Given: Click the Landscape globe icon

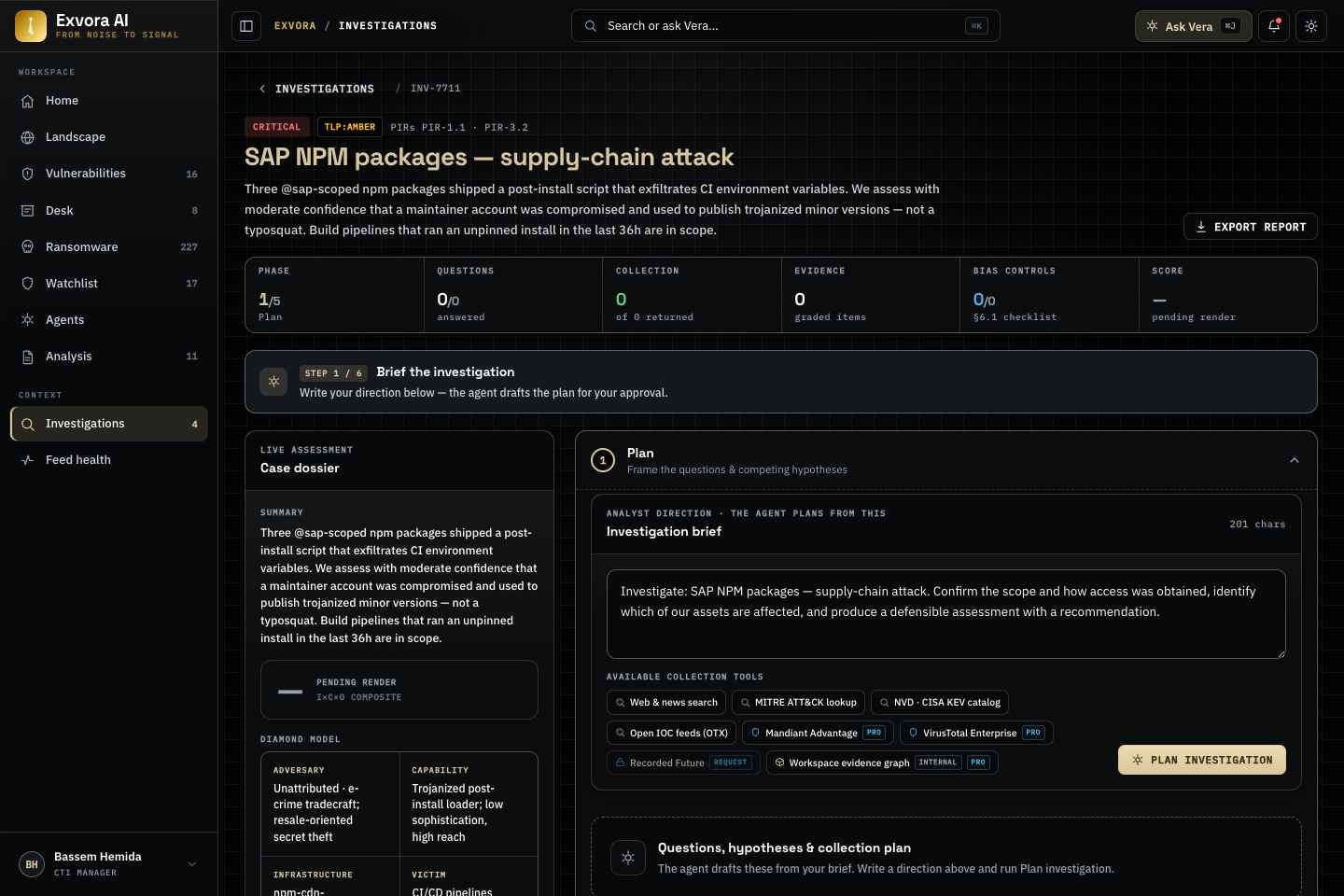Looking at the screenshot, I should click(28, 137).
